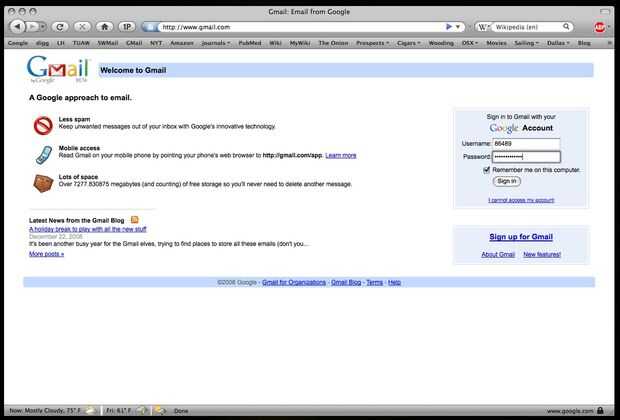Reload the page with the refresh icon

click(60, 27)
